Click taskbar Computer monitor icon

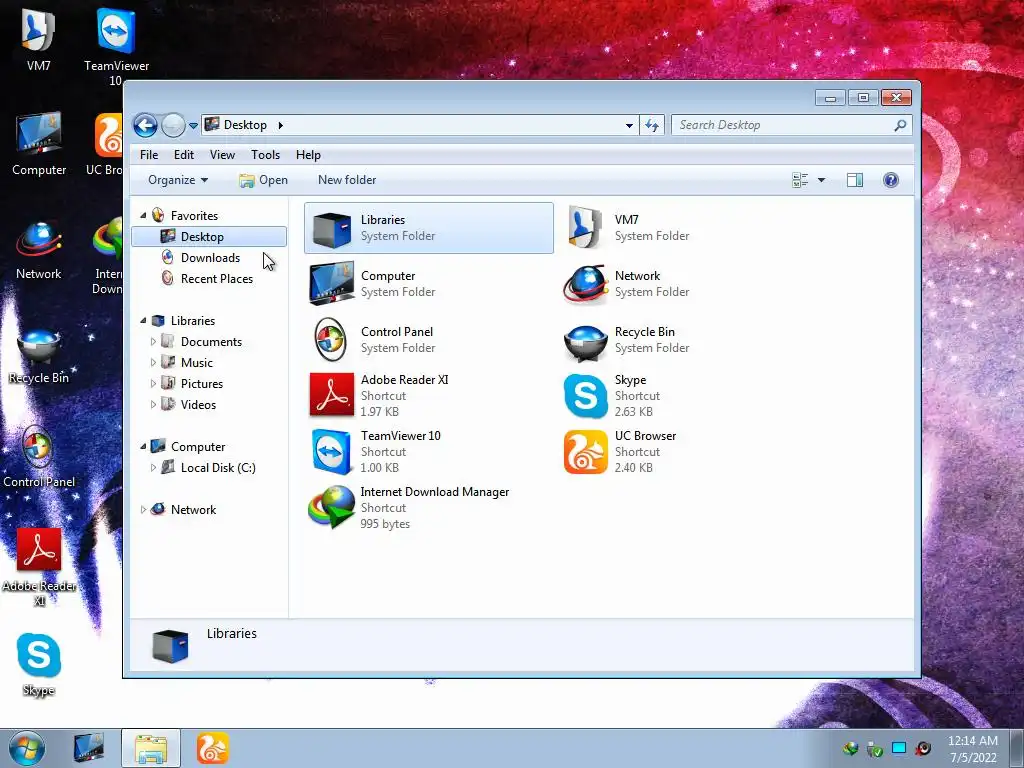[x=89, y=748]
